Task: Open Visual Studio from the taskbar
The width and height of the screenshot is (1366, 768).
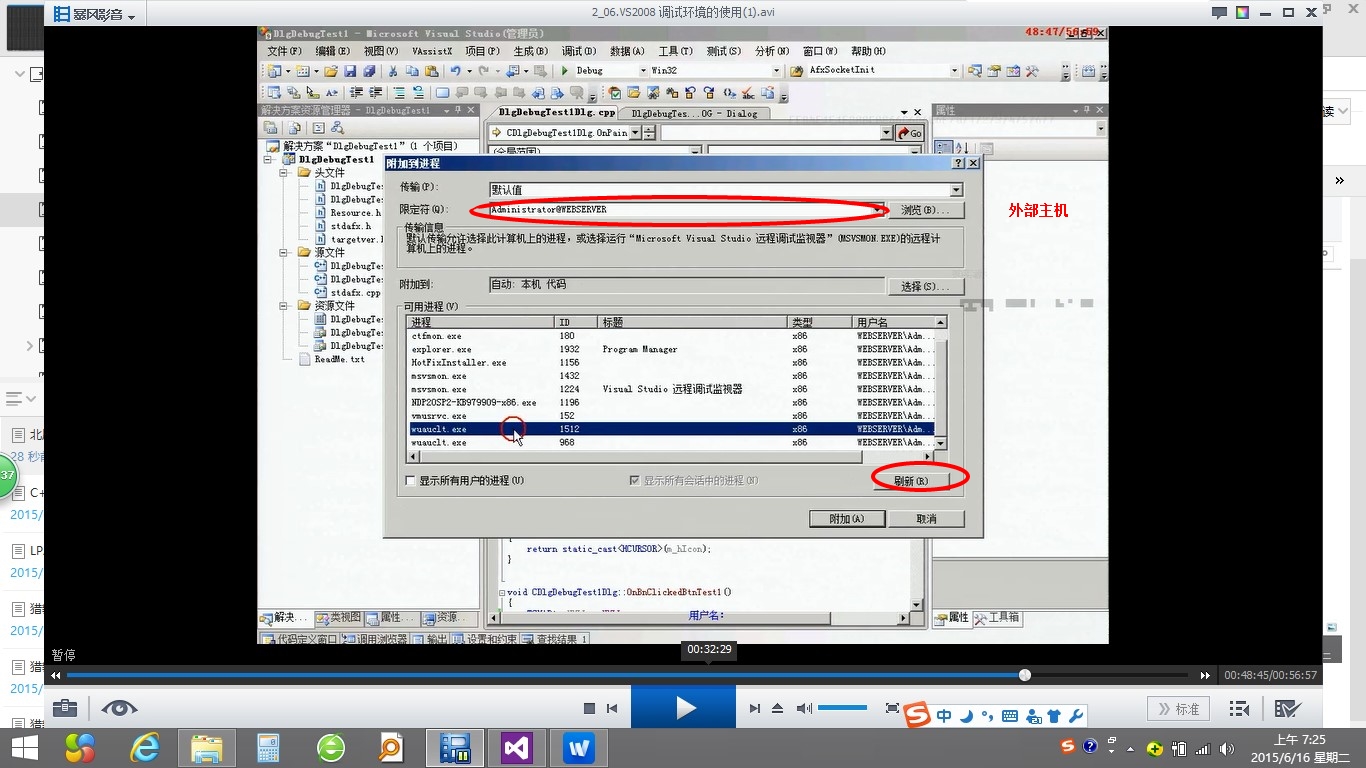Action: (517, 747)
